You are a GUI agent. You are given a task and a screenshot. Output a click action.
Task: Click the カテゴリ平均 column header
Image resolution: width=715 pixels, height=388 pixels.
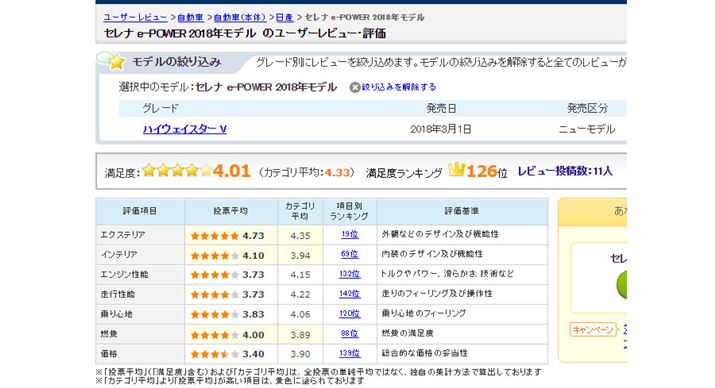coord(300,211)
